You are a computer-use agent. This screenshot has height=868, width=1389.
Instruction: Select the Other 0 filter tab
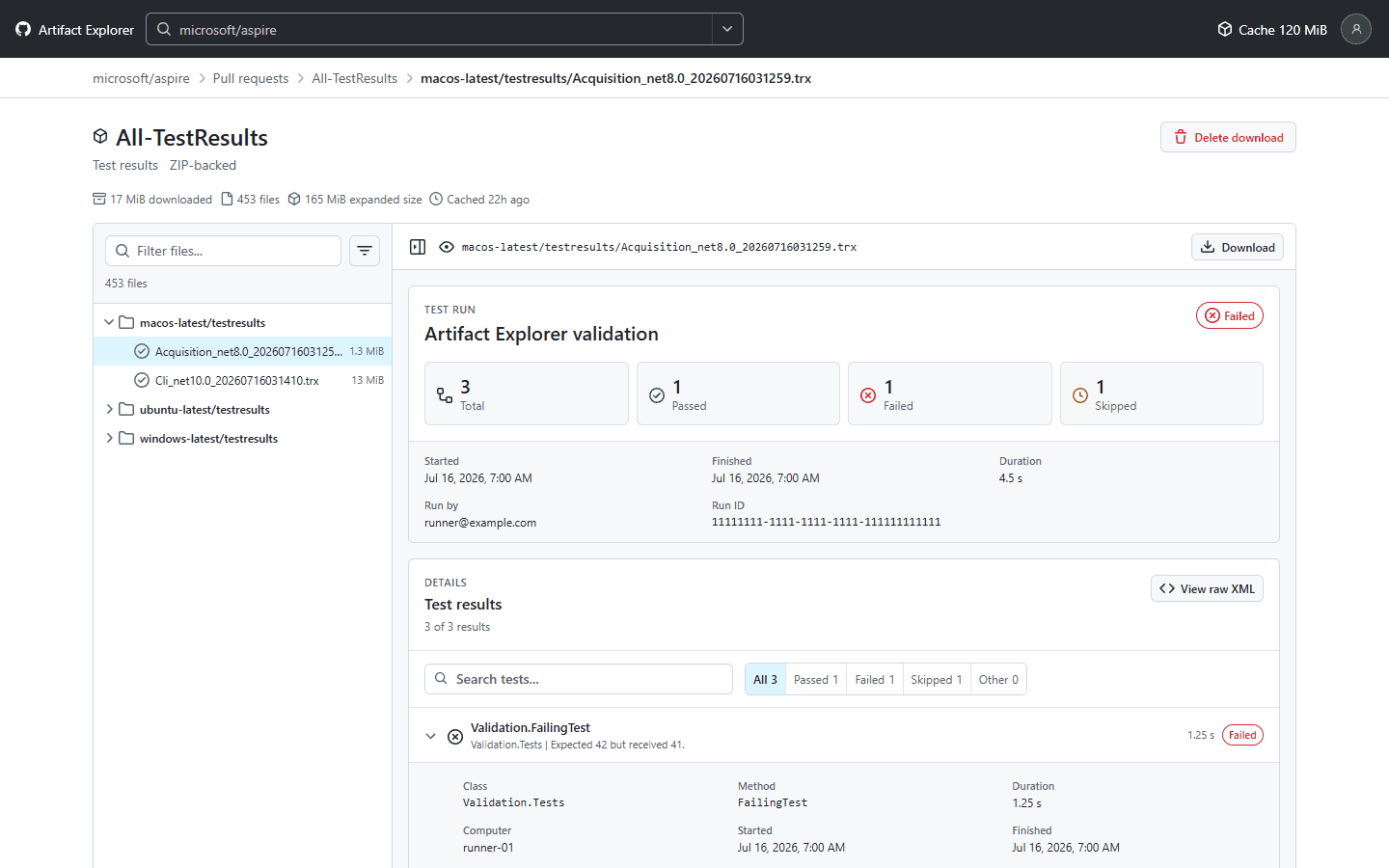click(x=998, y=679)
